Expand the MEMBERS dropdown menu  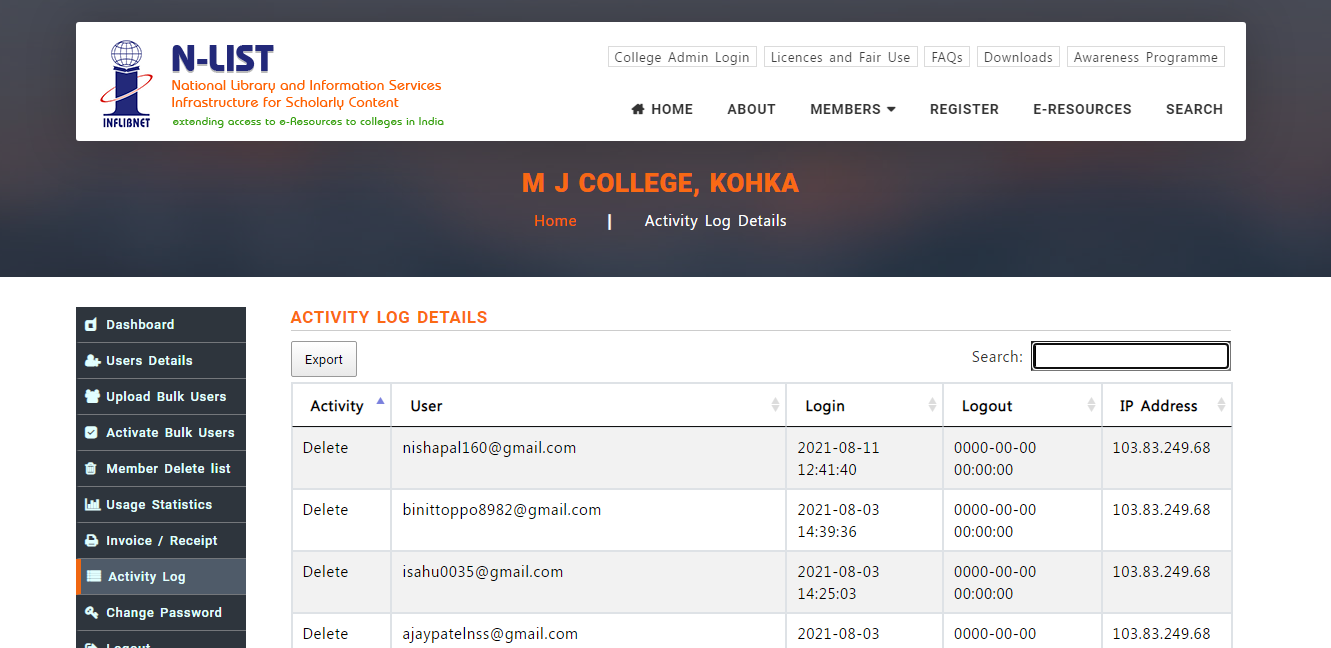(x=853, y=109)
